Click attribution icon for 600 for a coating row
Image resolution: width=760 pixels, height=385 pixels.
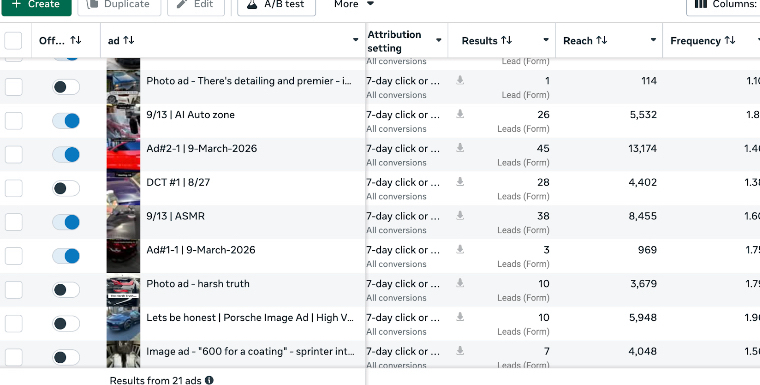coord(460,351)
